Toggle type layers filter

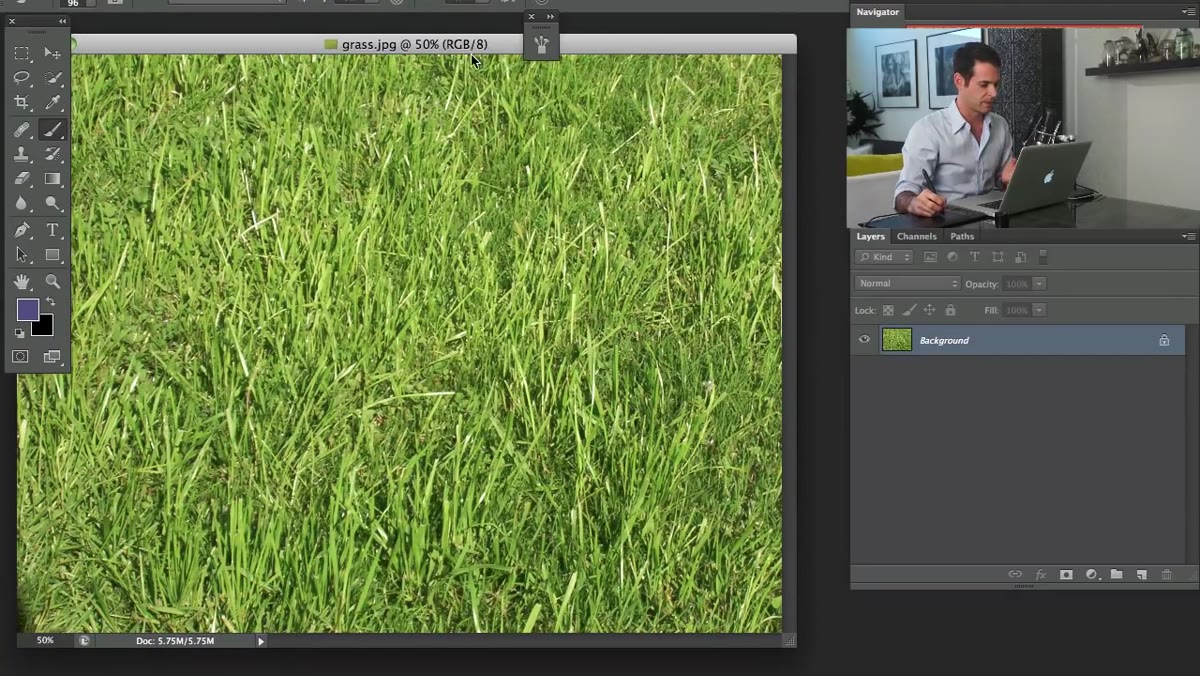[974, 257]
